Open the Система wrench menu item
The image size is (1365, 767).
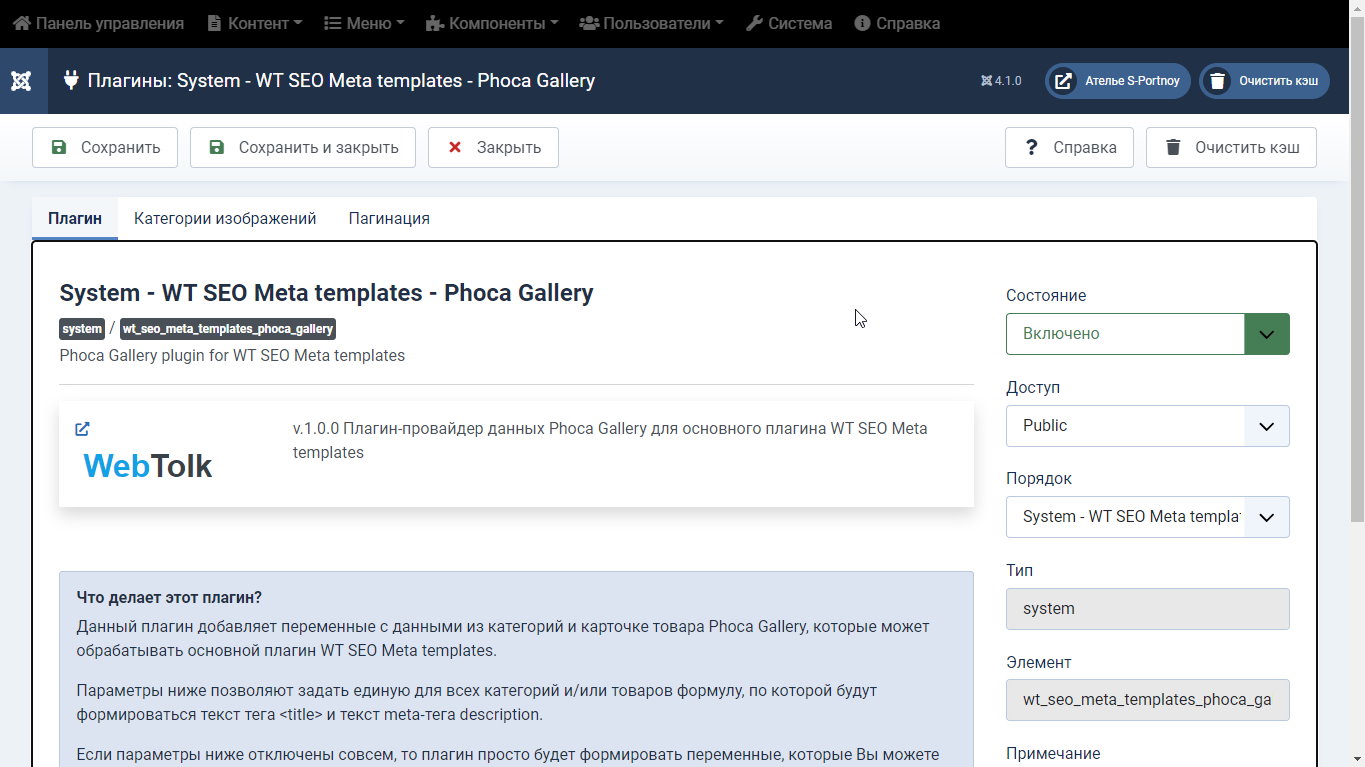click(x=789, y=23)
